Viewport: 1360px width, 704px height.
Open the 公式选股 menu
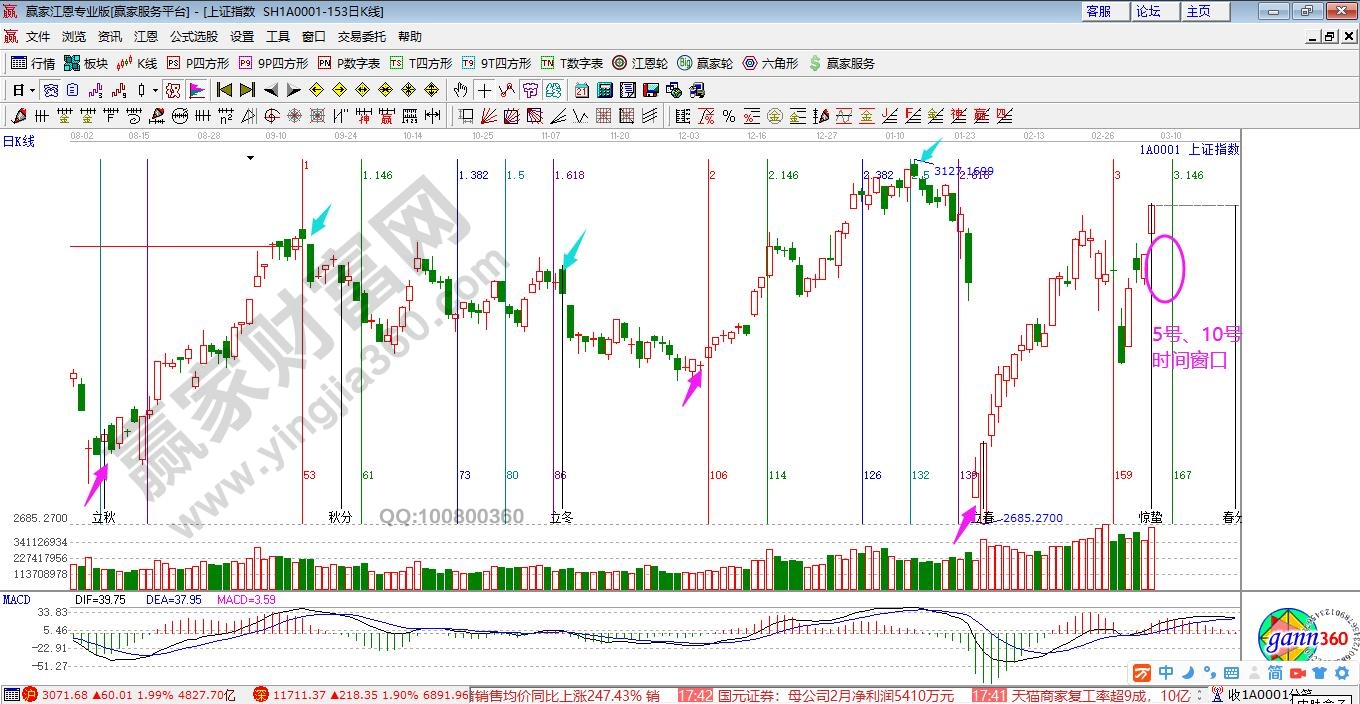coord(193,36)
